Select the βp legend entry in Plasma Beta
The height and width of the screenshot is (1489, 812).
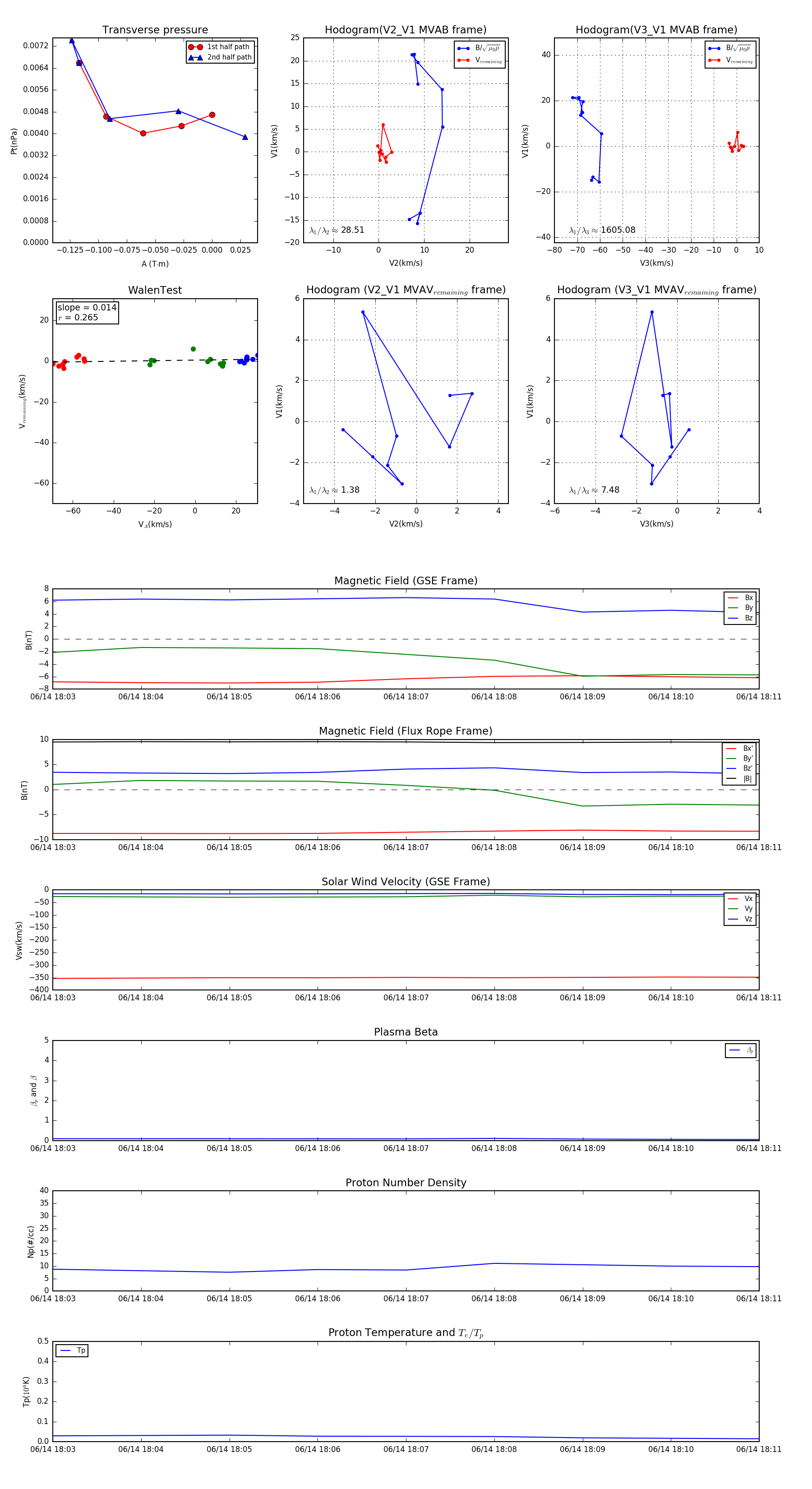pos(741,1050)
